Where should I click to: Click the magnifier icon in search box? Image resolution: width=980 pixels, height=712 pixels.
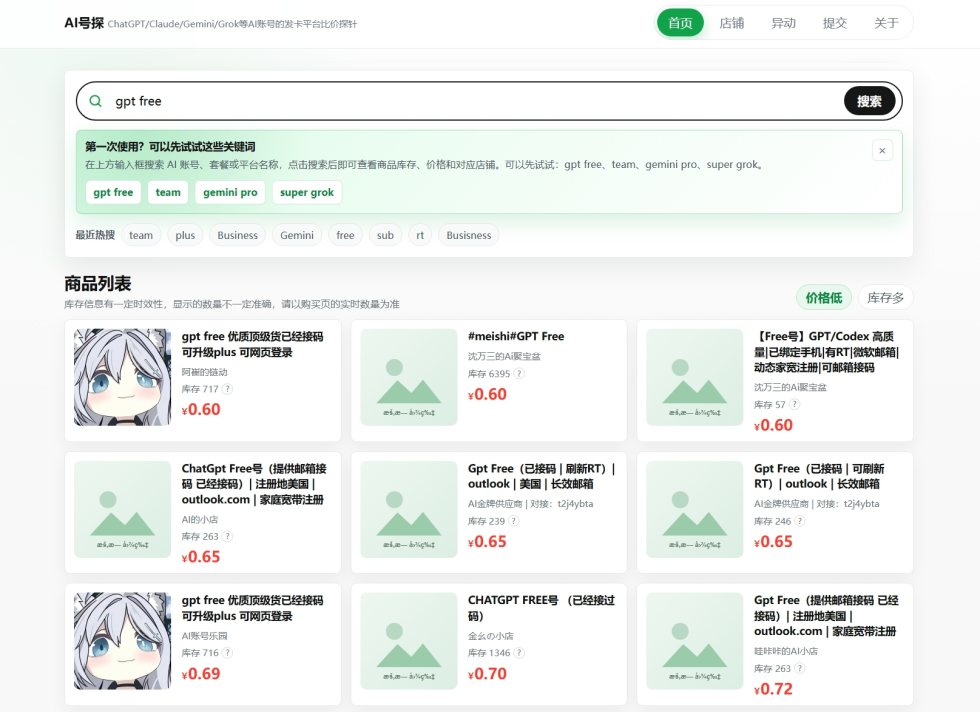[x=96, y=101]
